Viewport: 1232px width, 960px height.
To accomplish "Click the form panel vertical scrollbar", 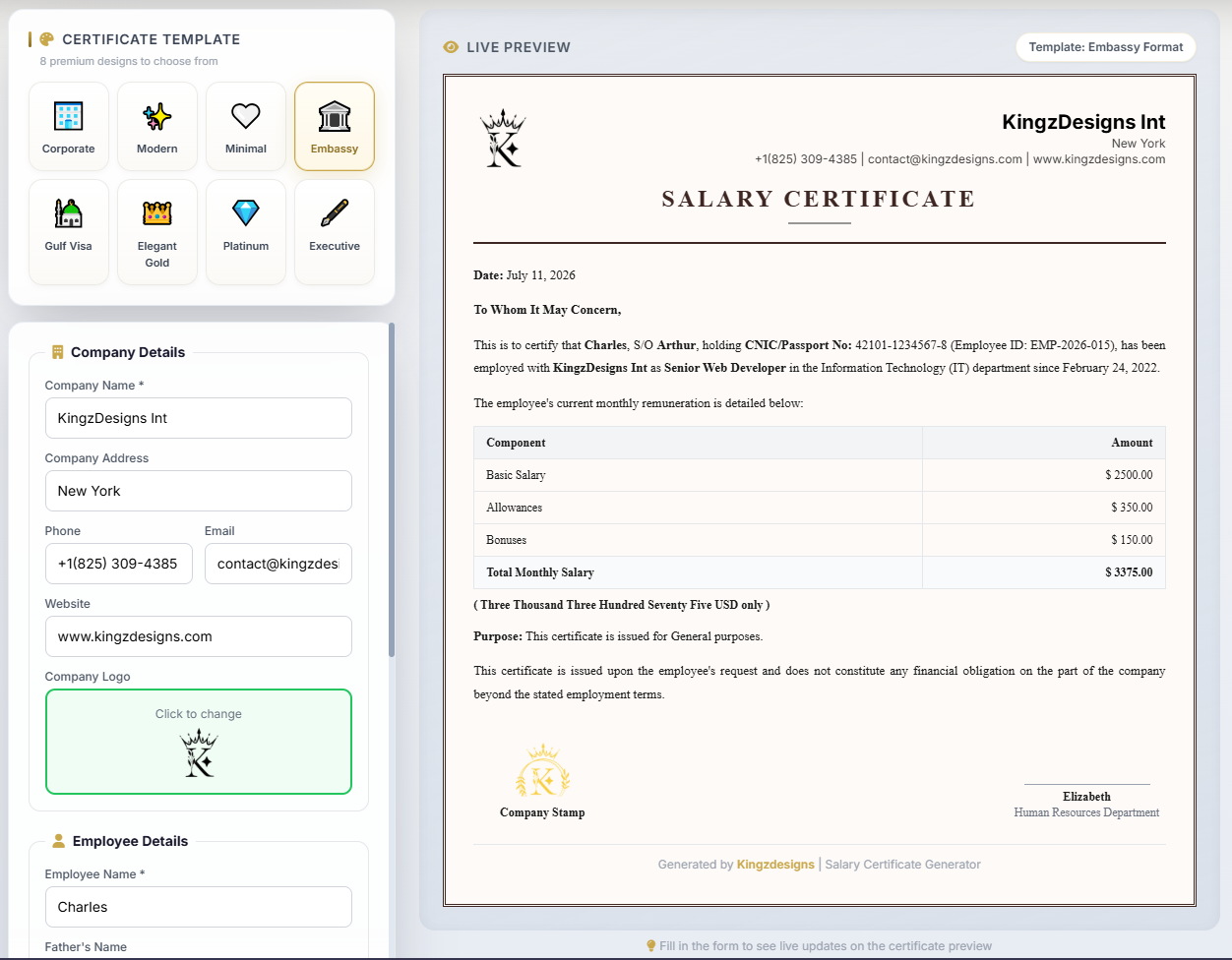I will [392, 490].
